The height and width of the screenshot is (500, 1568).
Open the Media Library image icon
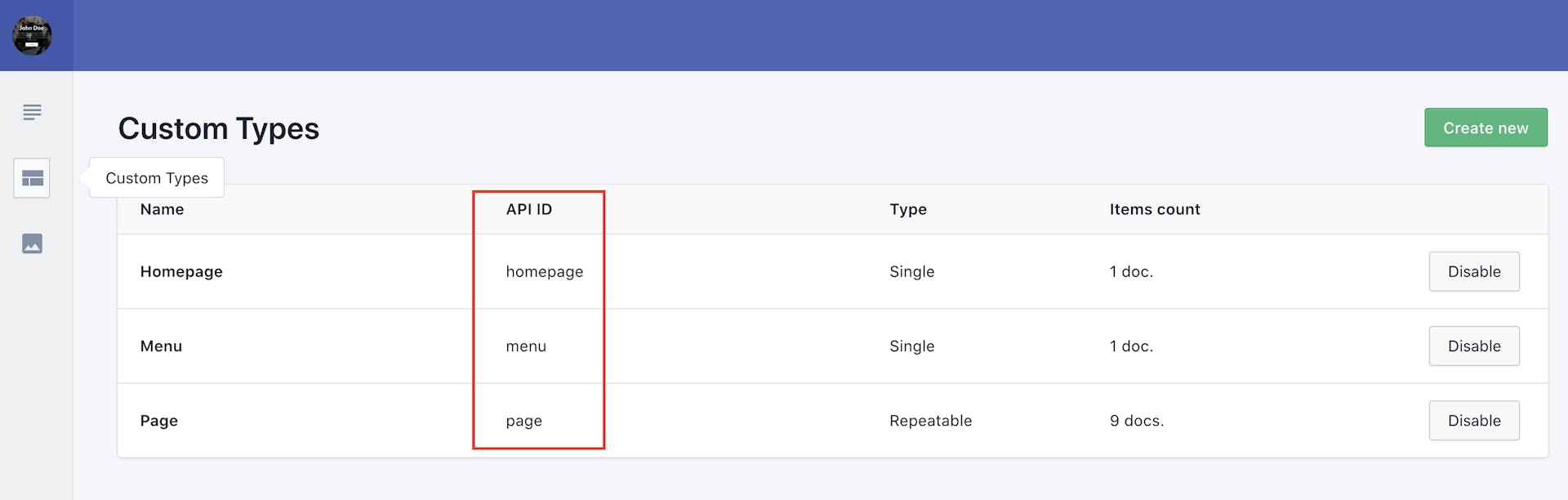[x=32, y=243]
